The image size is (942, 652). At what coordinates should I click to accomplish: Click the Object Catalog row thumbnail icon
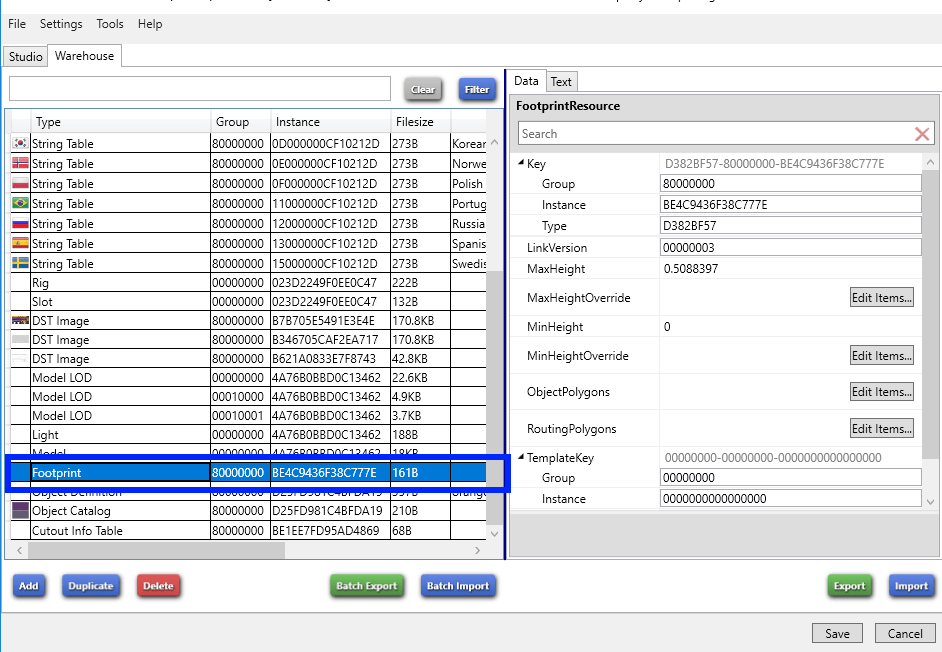tap(20, 511)
